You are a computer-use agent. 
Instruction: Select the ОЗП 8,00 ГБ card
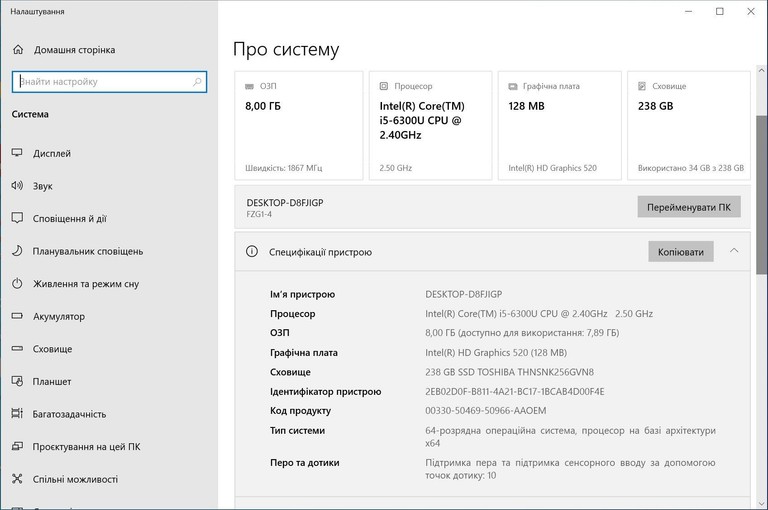[x=299, y=125]
